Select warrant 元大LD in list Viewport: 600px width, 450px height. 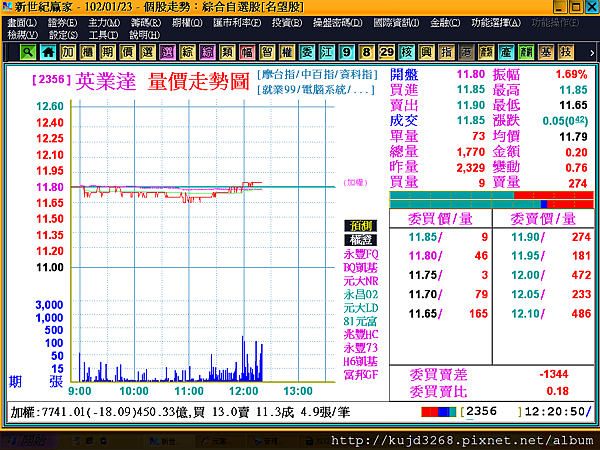(361, 308)
